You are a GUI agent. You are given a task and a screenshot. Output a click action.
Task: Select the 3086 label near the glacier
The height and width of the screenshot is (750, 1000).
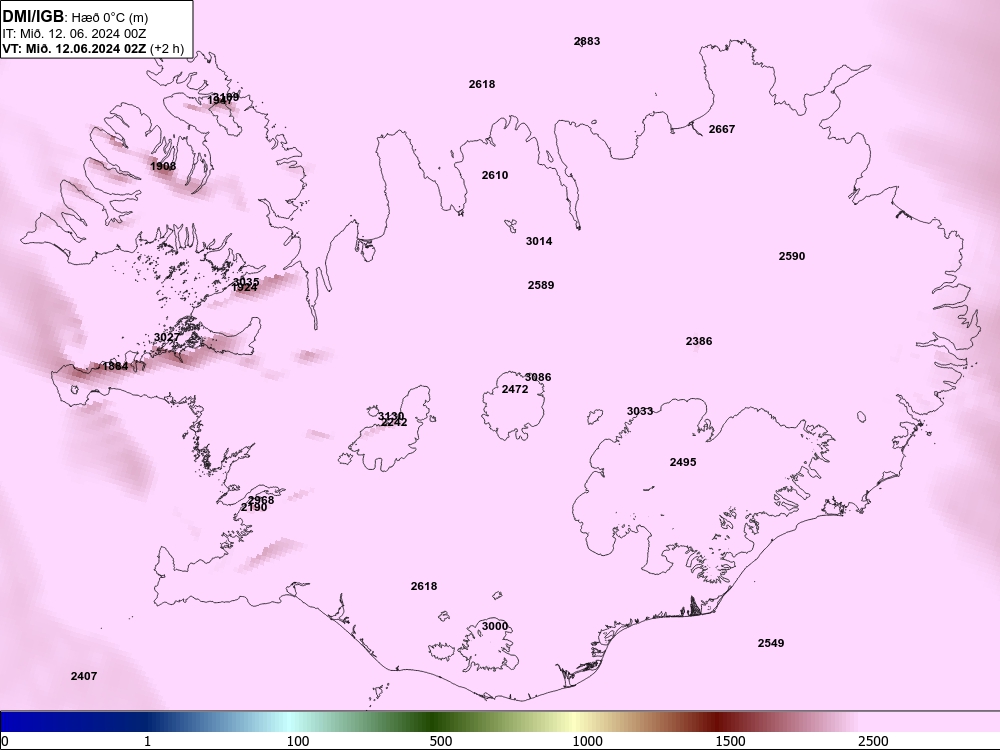(539, 377)
